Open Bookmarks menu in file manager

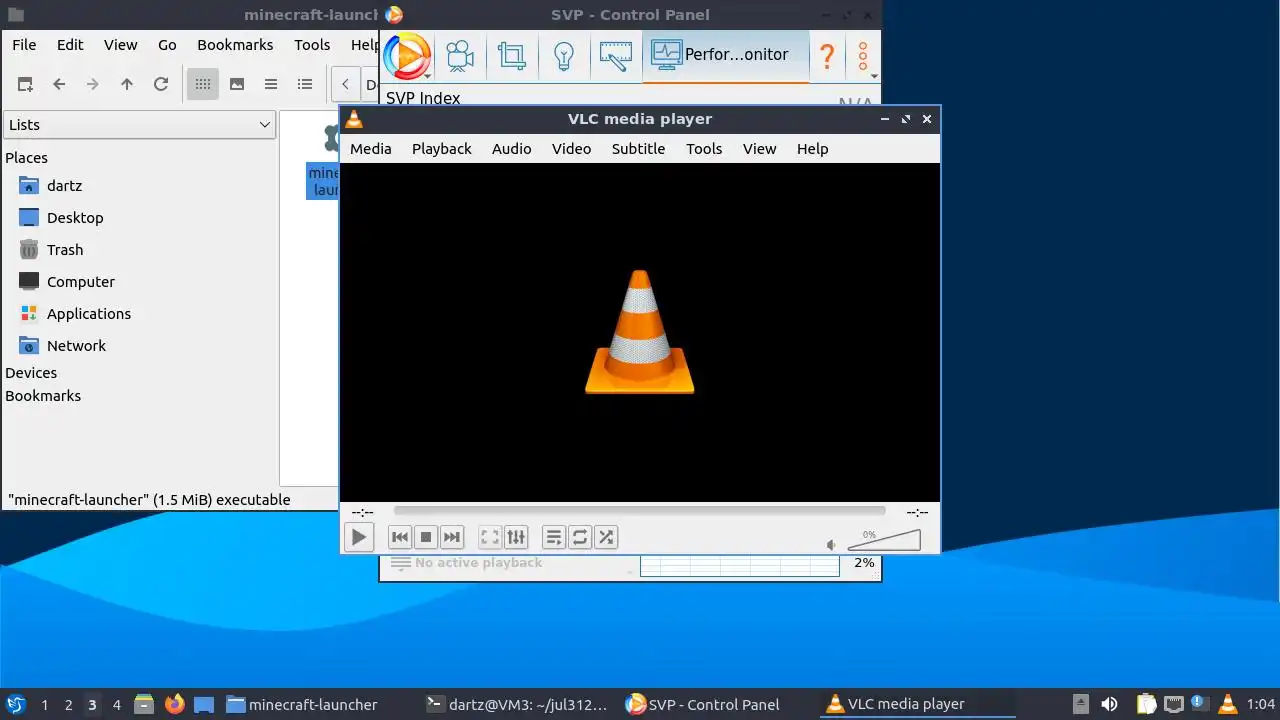click(235, 44)
